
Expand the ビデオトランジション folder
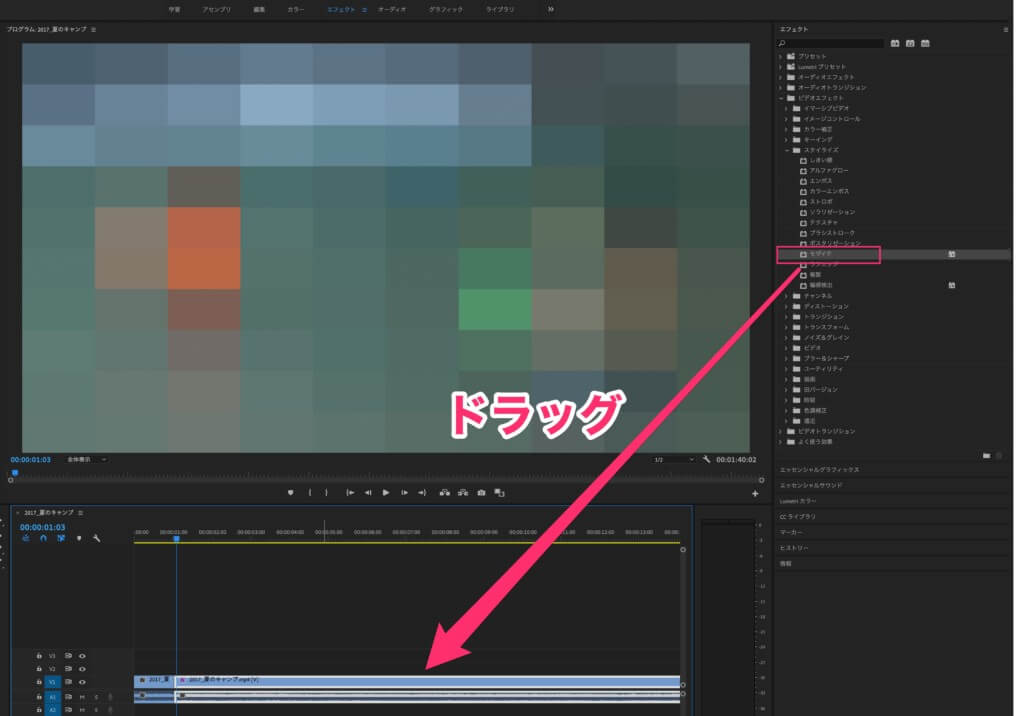pos(781,431)
